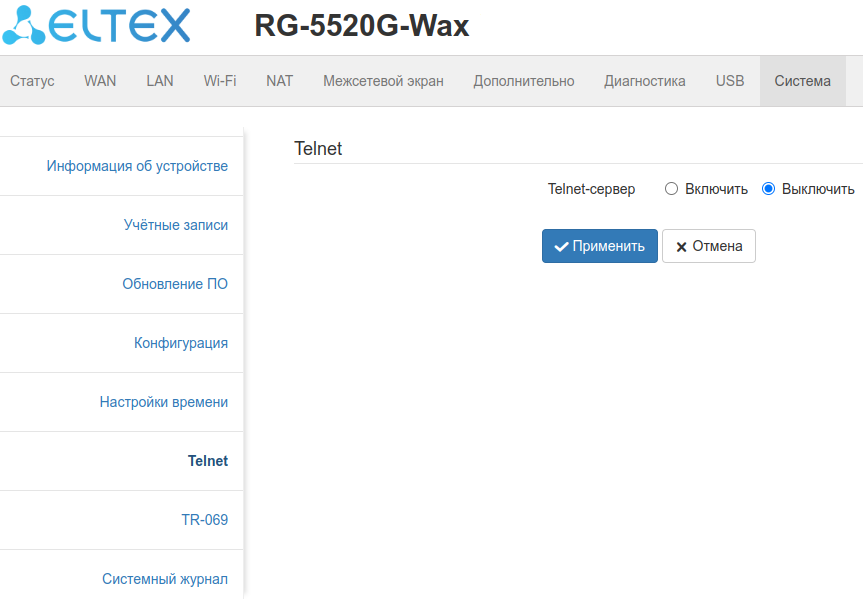Click the RG-5520G-Wax model title
863x609 pixels.
[x=362, y=25]
